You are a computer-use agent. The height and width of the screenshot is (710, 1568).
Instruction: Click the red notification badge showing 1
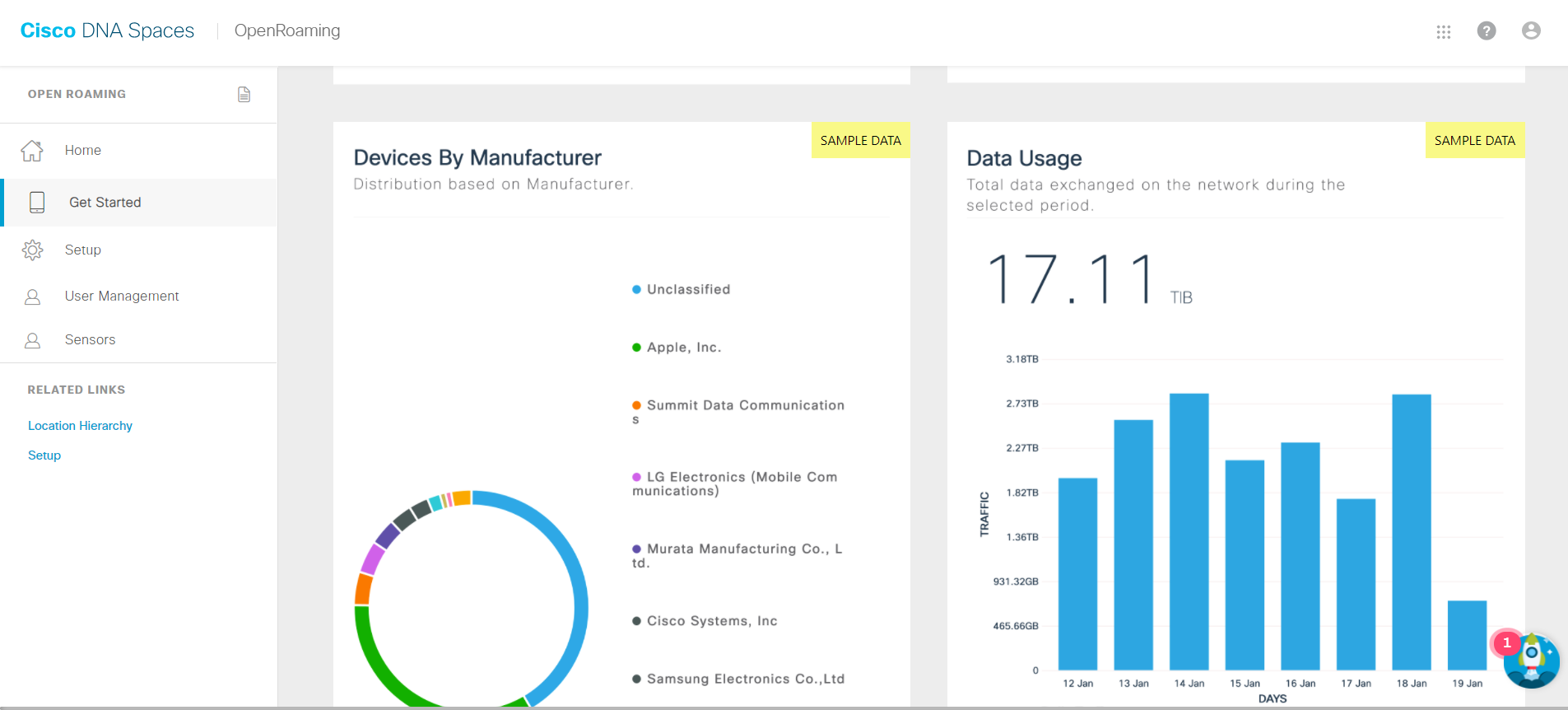[x=1506, y=642]
